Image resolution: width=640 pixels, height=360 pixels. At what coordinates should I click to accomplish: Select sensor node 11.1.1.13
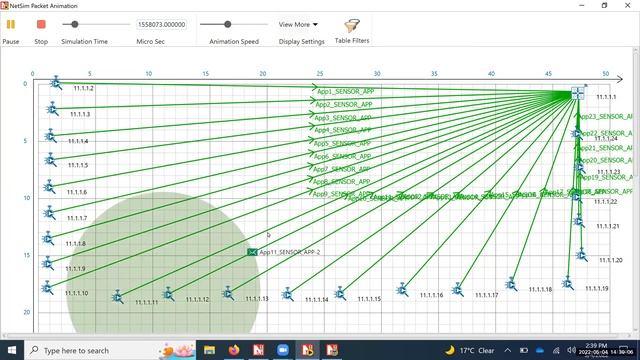tap(228, 293)
